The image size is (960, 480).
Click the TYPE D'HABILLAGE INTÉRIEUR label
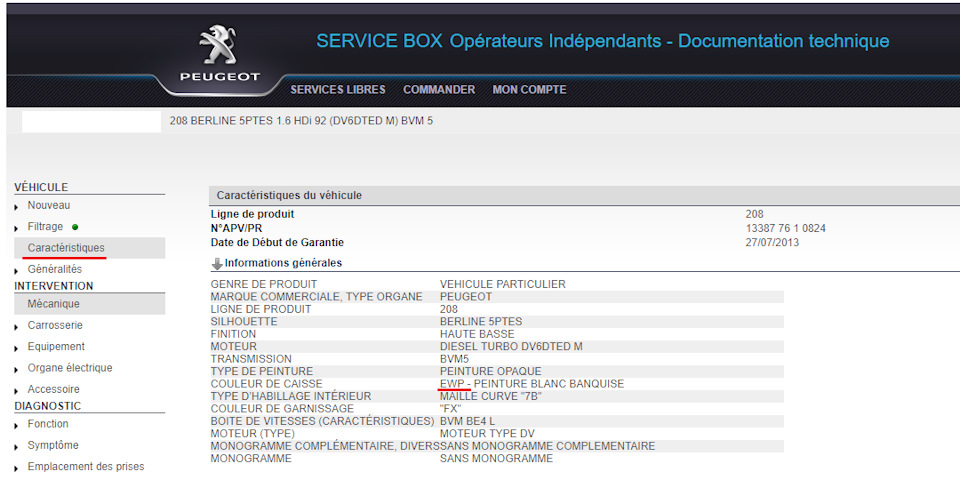291,396
